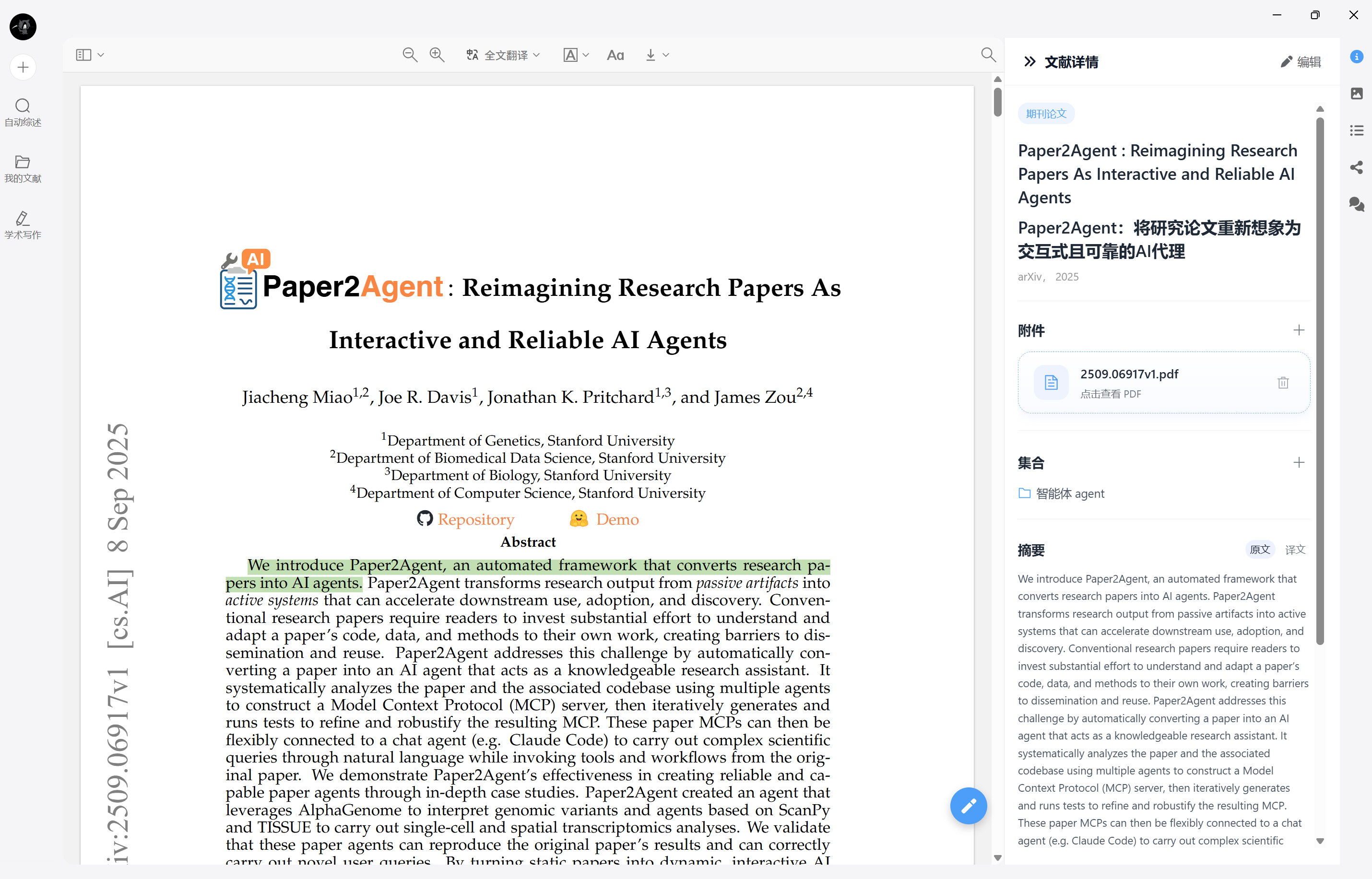The image size is (1372, 879).
Task: Open the share icon in the right sidebar
Action: (x=1357, y=167)
